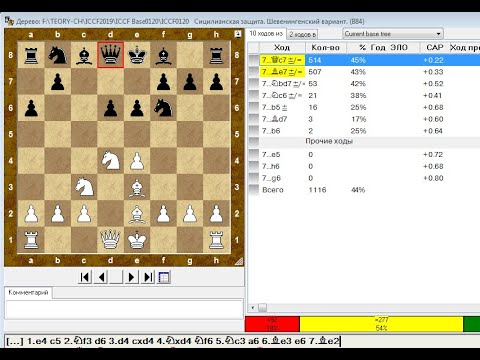Select the 7...e5 move row
Viewport: 480px width, 360px height.
coord(369,155)
